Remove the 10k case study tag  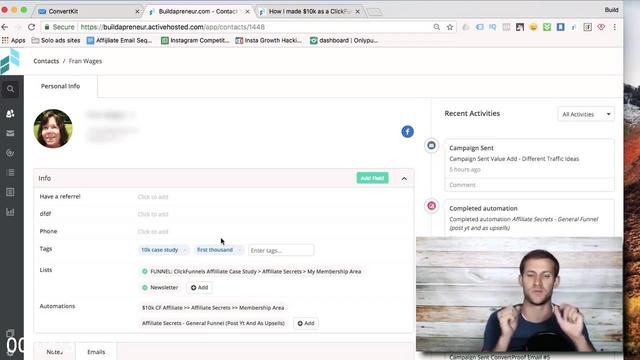[184, 250]
